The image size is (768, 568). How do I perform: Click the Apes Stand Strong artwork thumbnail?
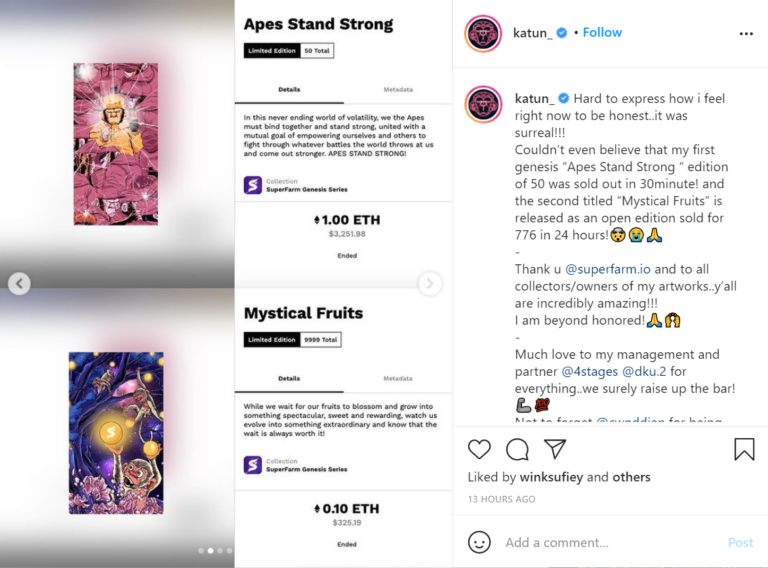point(116,144)
